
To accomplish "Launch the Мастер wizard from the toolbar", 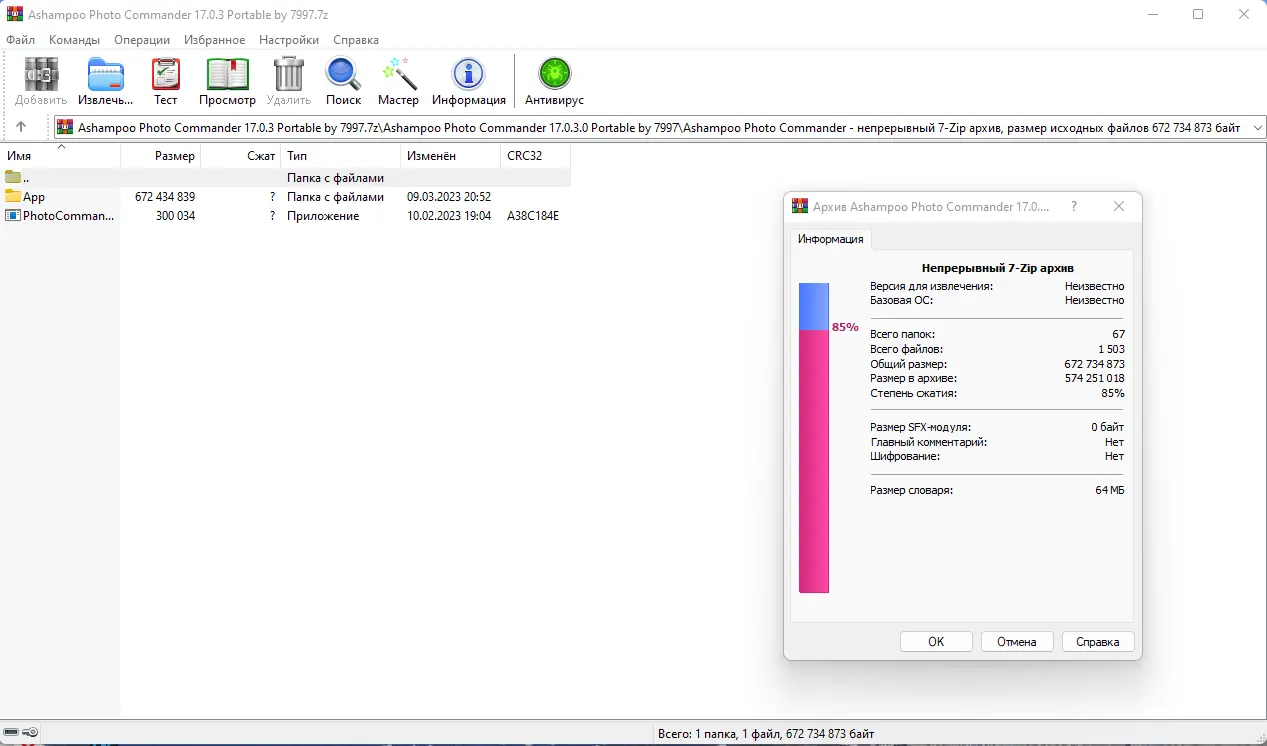I will coord(398,75).
